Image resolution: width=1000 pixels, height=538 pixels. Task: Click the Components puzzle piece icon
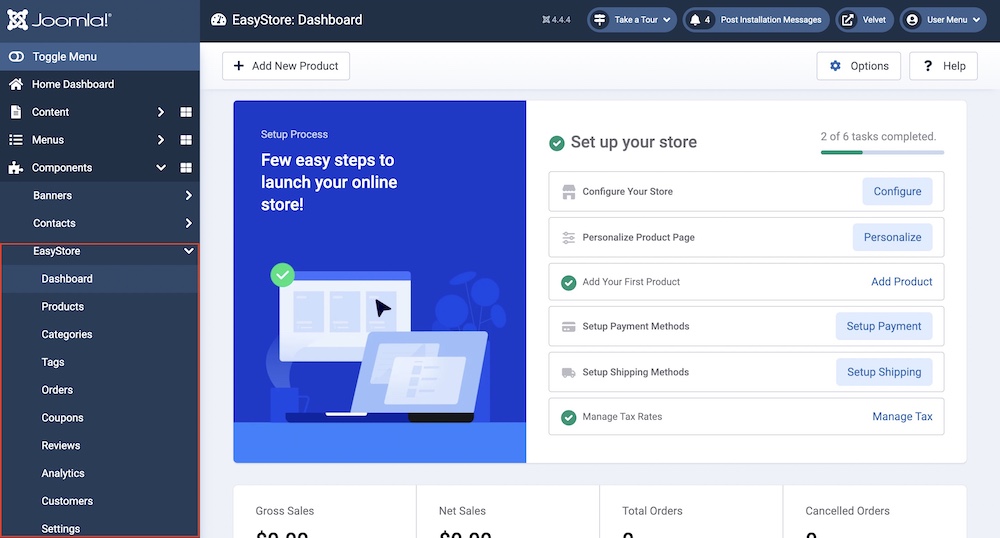click(x=16, y=168)
